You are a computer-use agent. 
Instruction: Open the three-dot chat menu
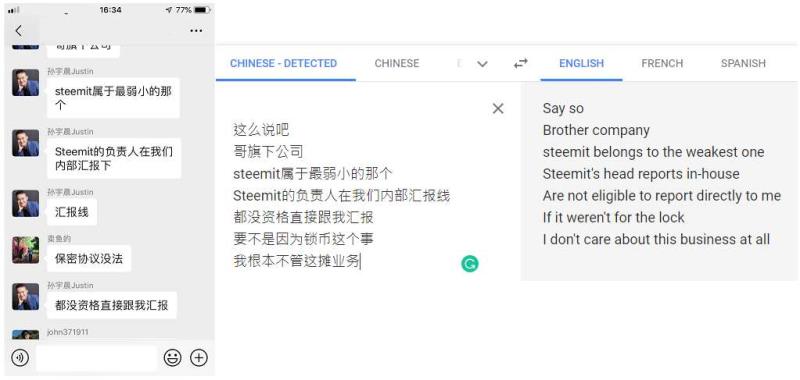(196, 31)
